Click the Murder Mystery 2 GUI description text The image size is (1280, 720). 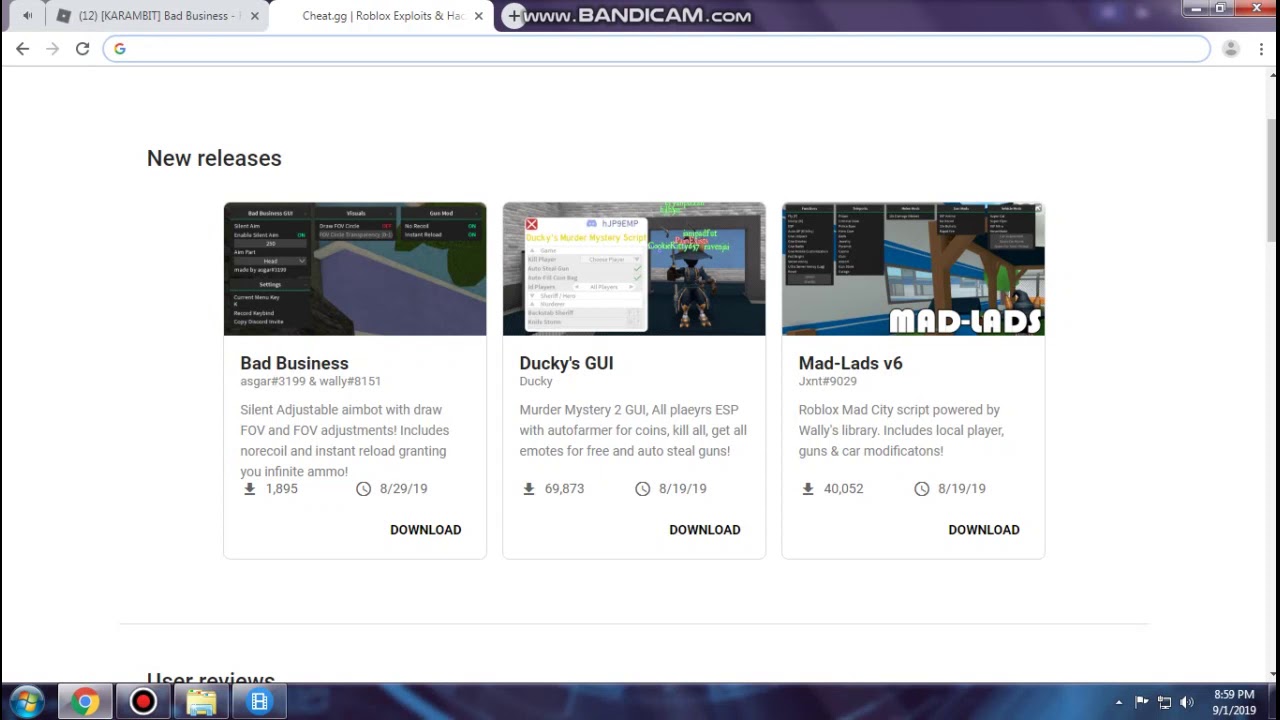click(633, 430)
